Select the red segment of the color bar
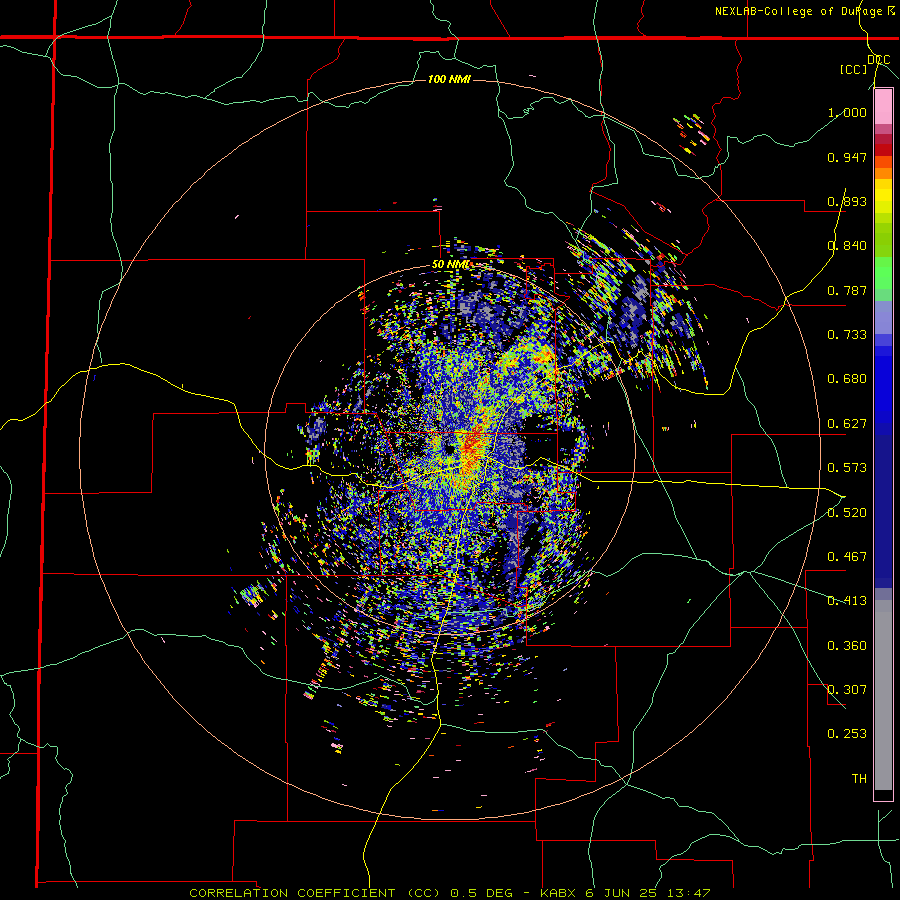 883,150
